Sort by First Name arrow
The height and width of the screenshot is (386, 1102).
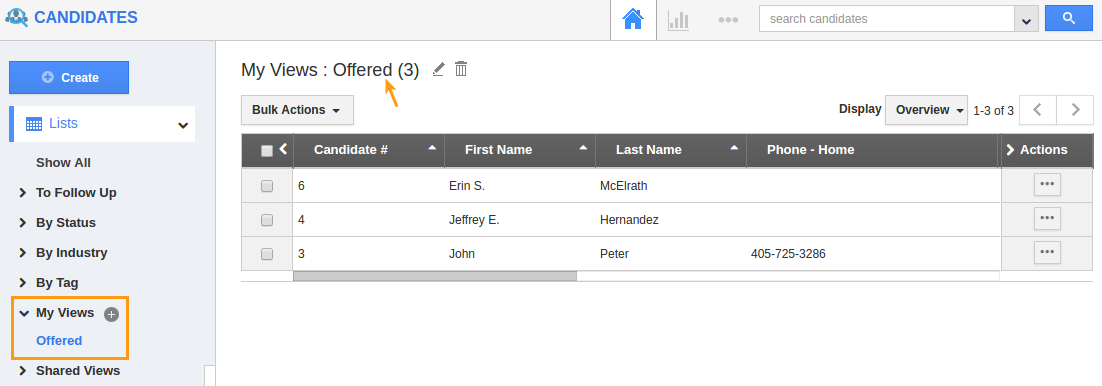pos(583,148)
